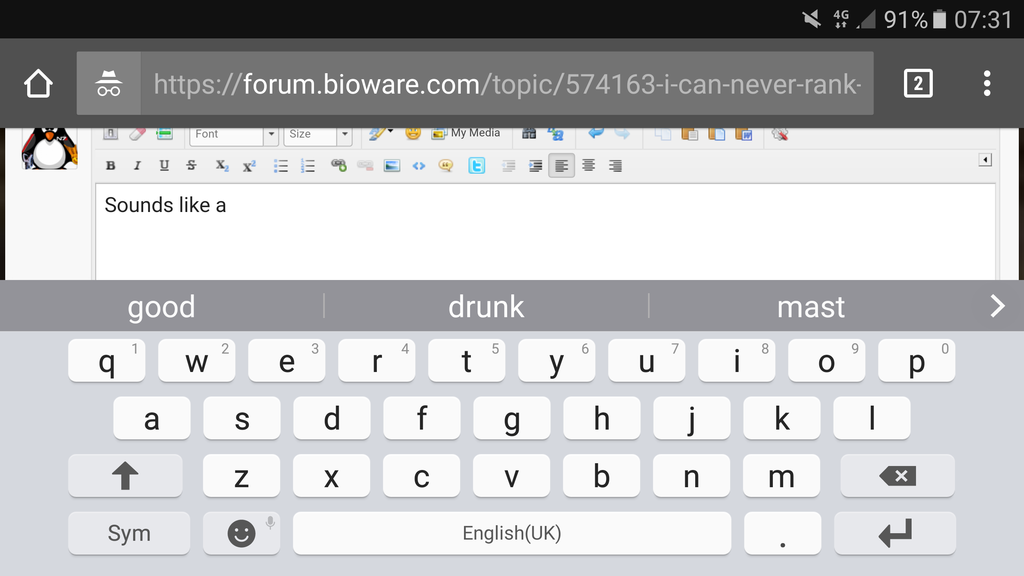Click the My Media button
The width and height of the screenshot is (1024, 576).
pos(466,133)
